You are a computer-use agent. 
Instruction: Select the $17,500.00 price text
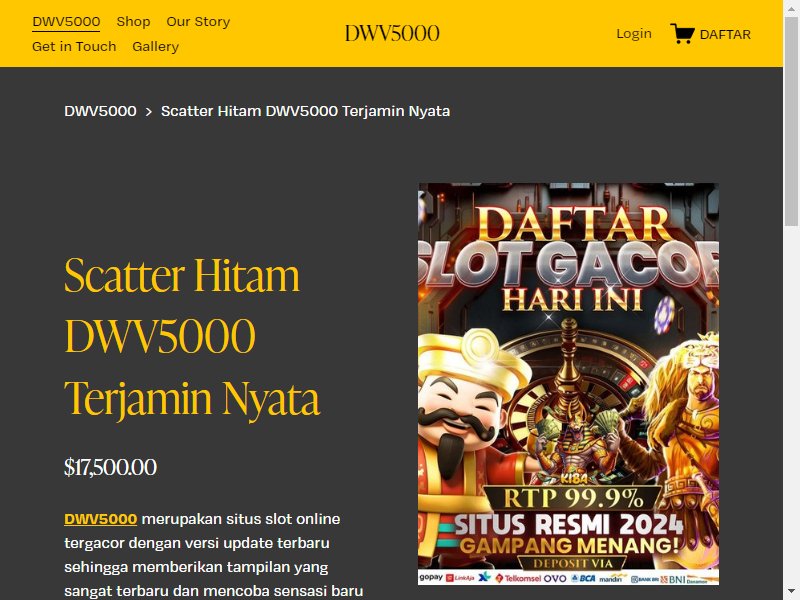(x=111, y=467)
